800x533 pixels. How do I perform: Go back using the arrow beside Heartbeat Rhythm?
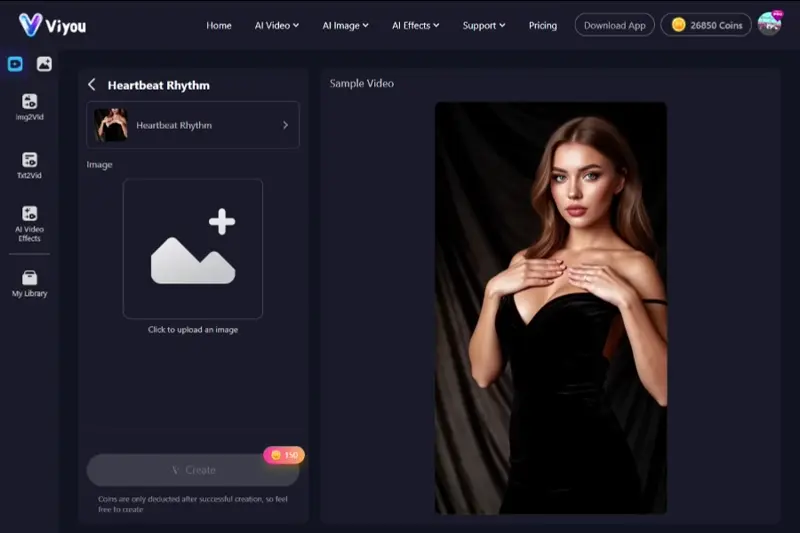point(92,85)
